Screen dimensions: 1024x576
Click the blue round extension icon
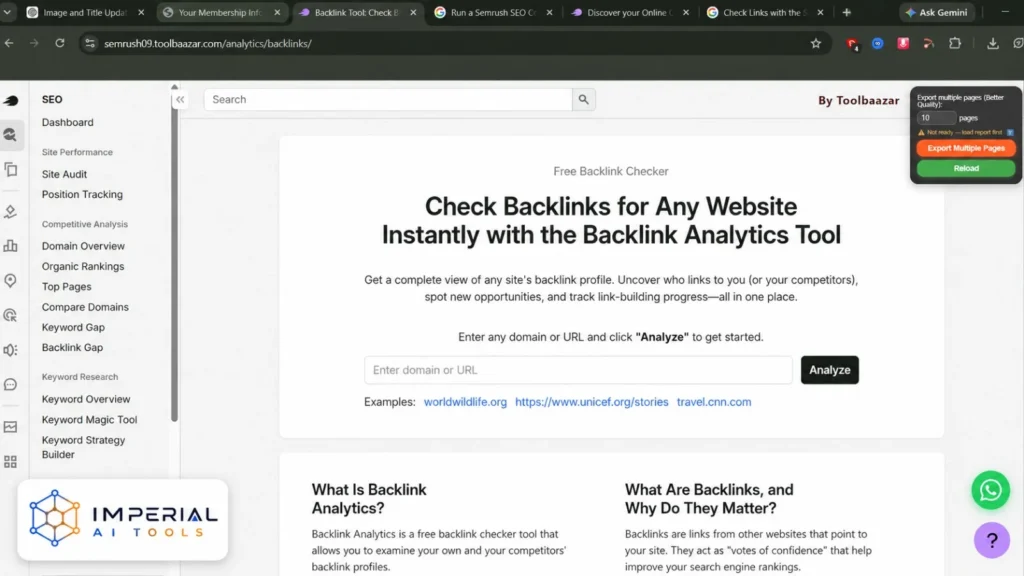[x=877, y=43]
